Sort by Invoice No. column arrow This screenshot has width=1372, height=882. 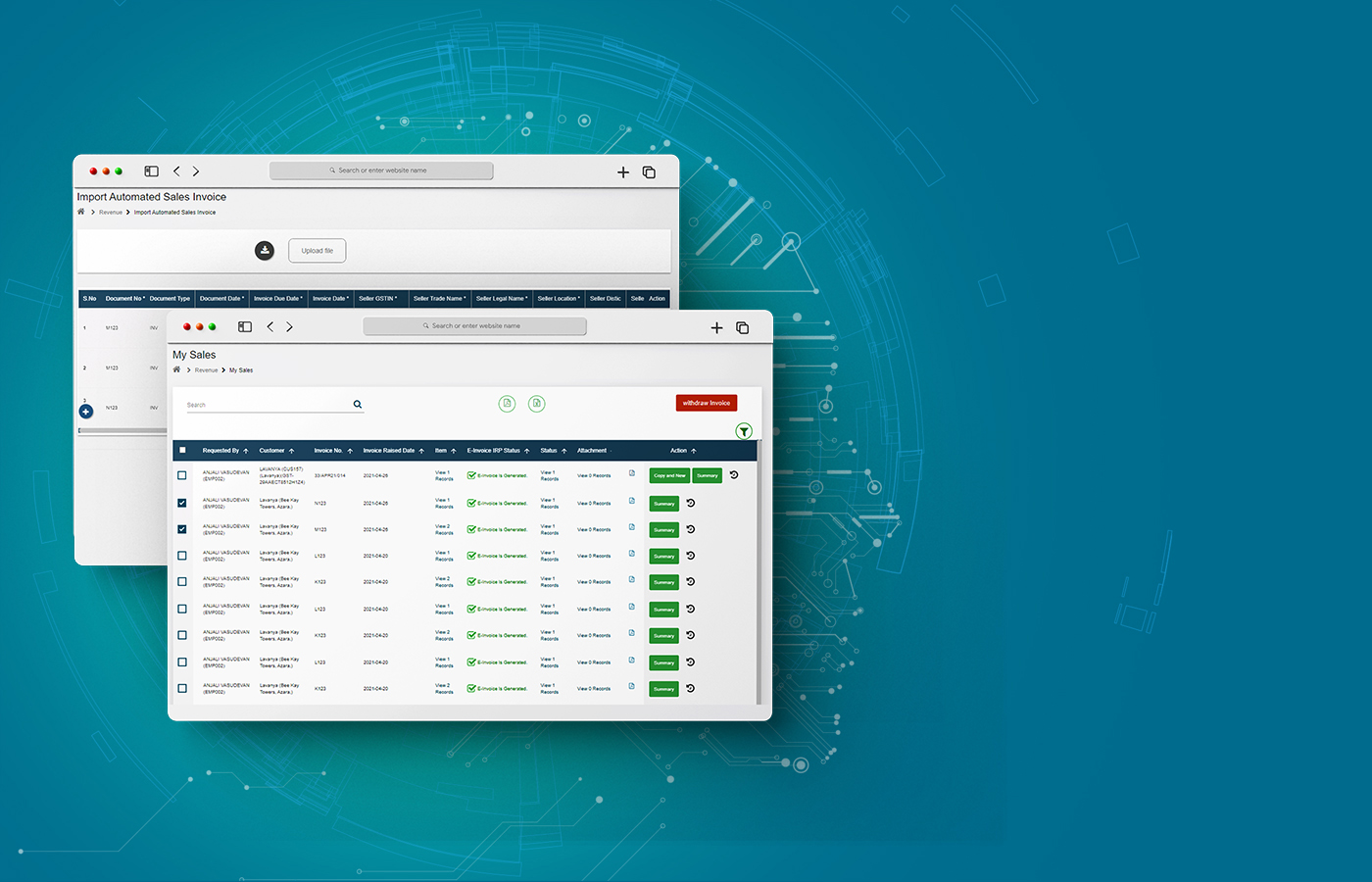point(350,451)
